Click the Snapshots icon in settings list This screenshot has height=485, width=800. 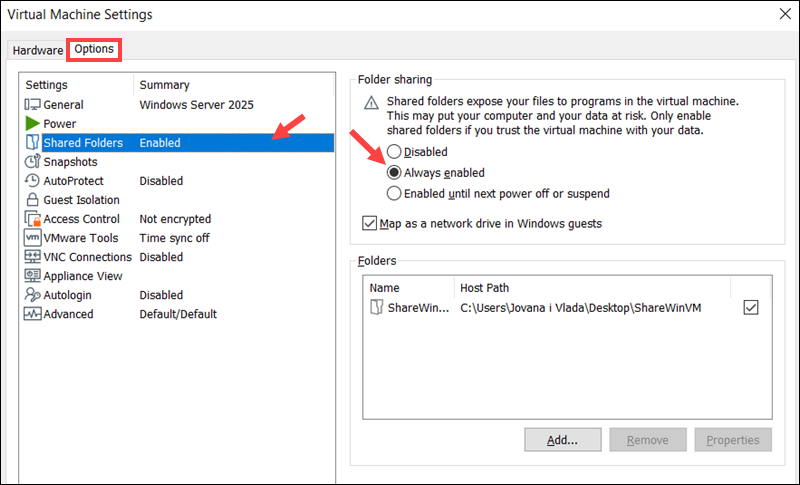[x=32, y=162]
